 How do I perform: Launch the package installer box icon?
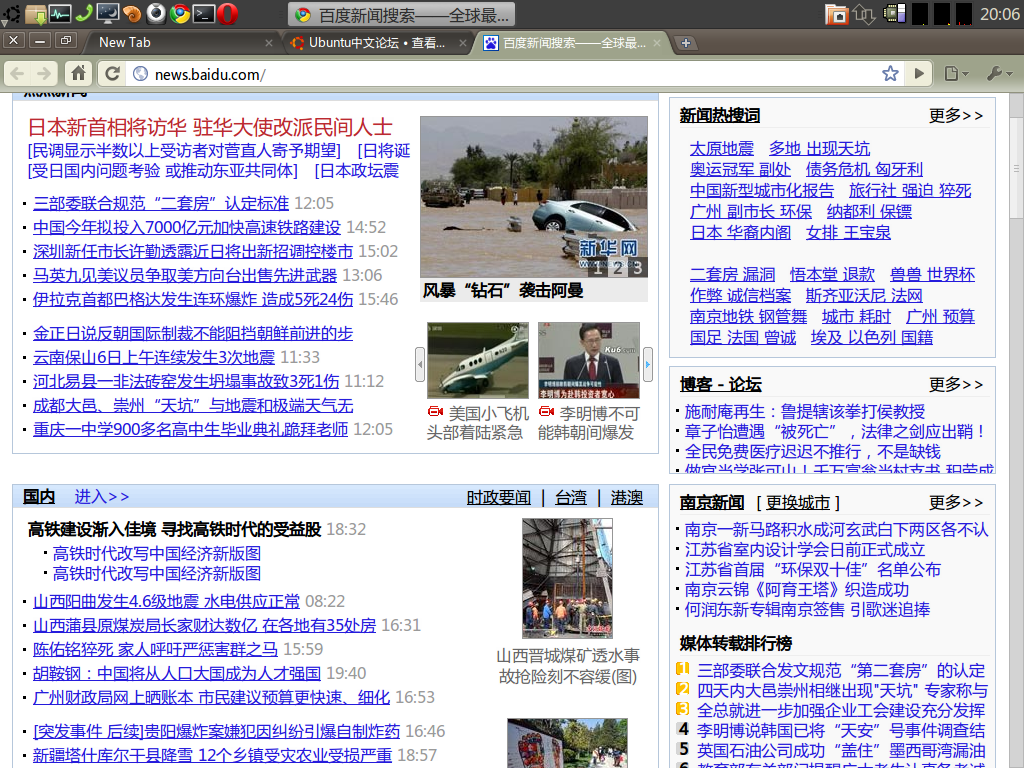coord(37,14)
